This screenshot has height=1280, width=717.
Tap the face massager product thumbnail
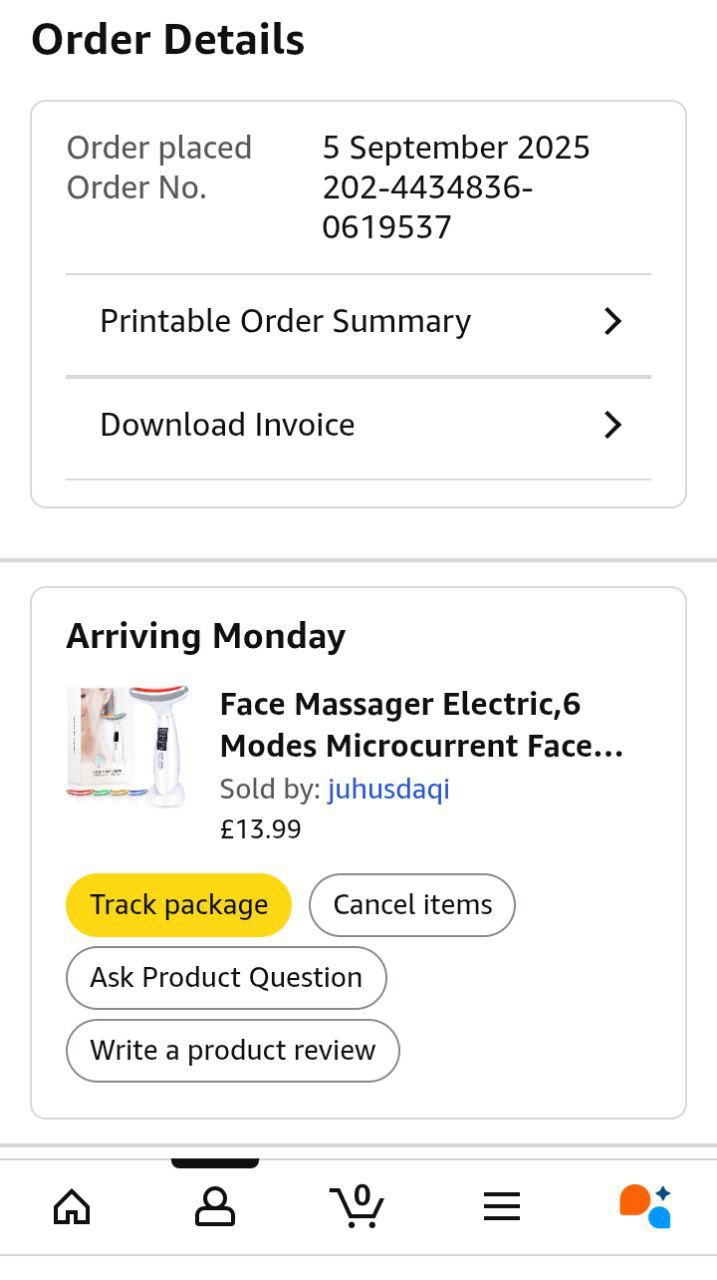(x=128, y=745)
